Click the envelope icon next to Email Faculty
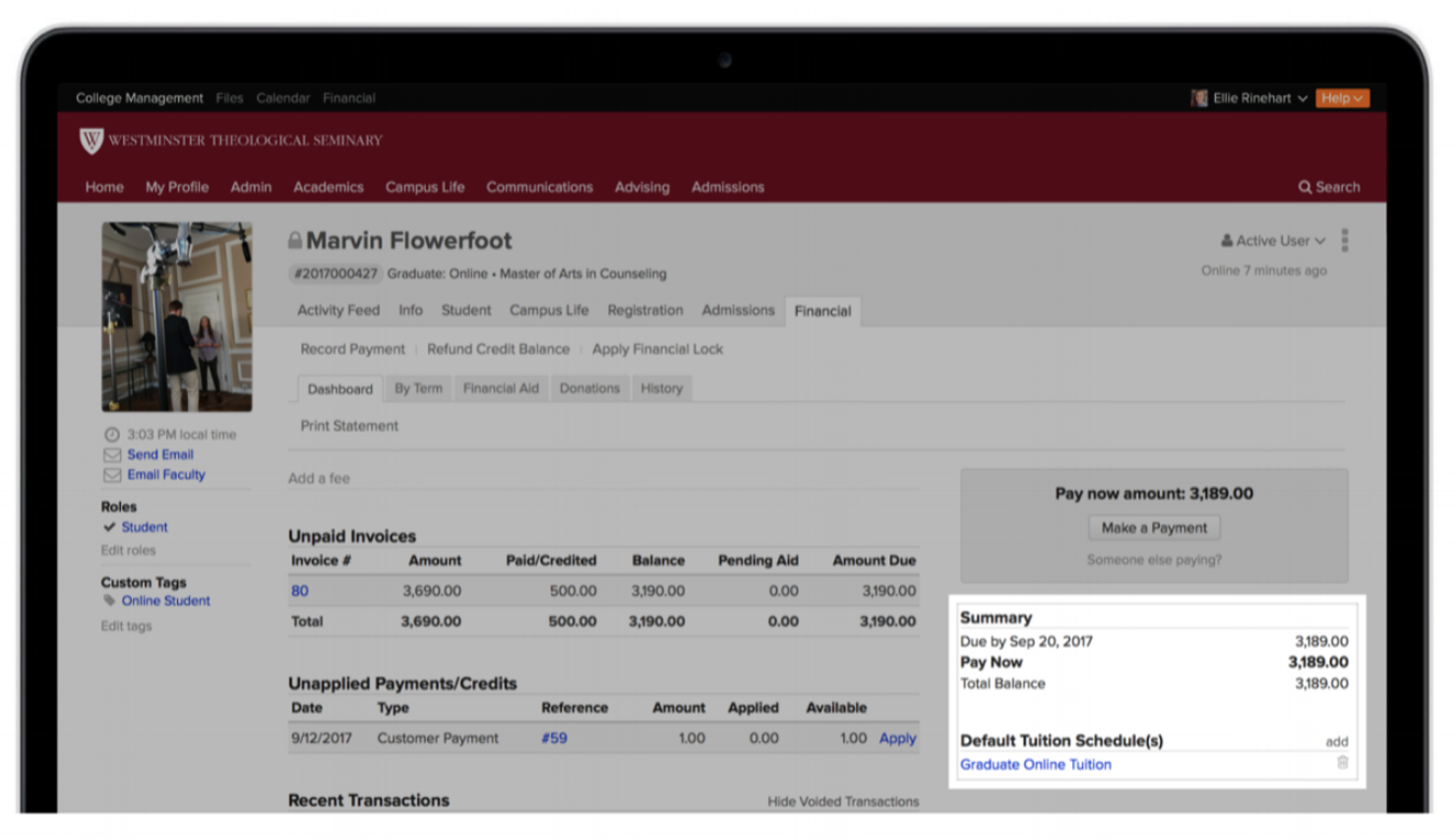 coord(112,475)
